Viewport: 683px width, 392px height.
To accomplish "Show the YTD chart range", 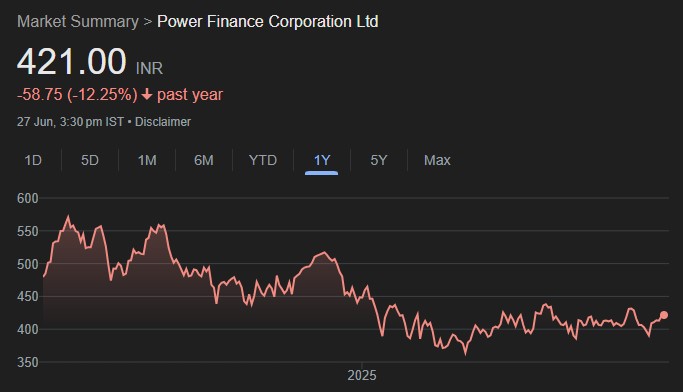I will [263, 160].
